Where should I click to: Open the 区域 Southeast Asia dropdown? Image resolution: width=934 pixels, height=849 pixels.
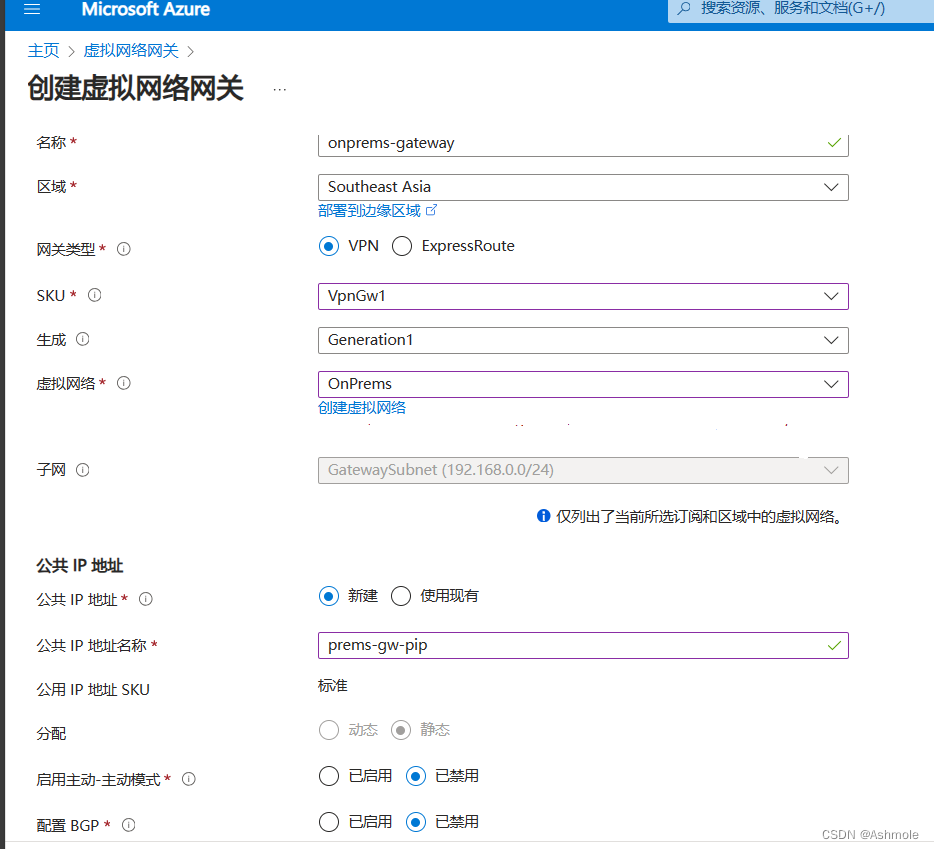[583, 187]
